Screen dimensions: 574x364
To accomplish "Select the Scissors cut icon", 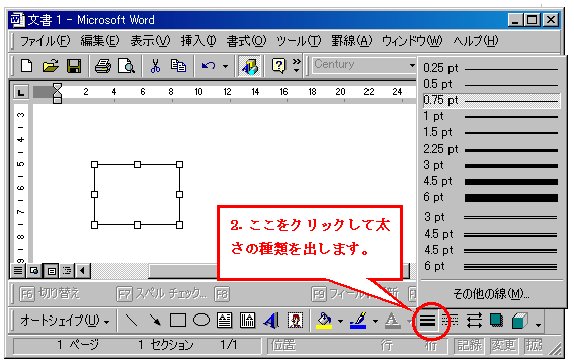I will [x=155, y=66].
